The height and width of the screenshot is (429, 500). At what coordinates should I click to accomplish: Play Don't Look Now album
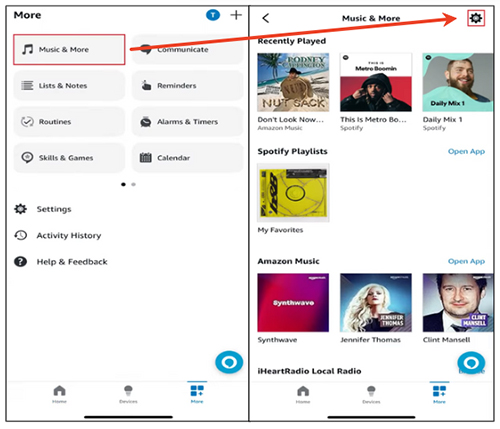pos(293,82)
